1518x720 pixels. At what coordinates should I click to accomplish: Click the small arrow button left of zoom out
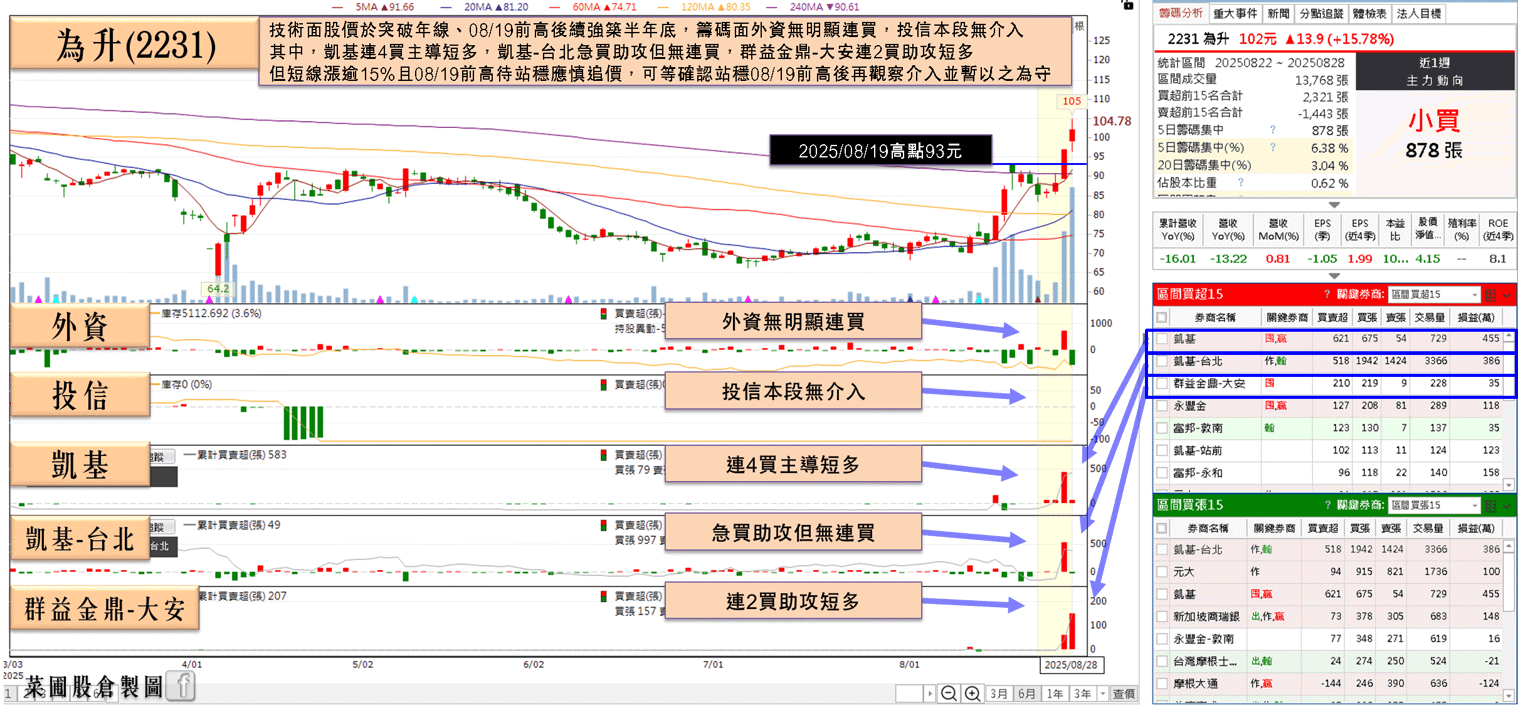click(x=930, y=694)
